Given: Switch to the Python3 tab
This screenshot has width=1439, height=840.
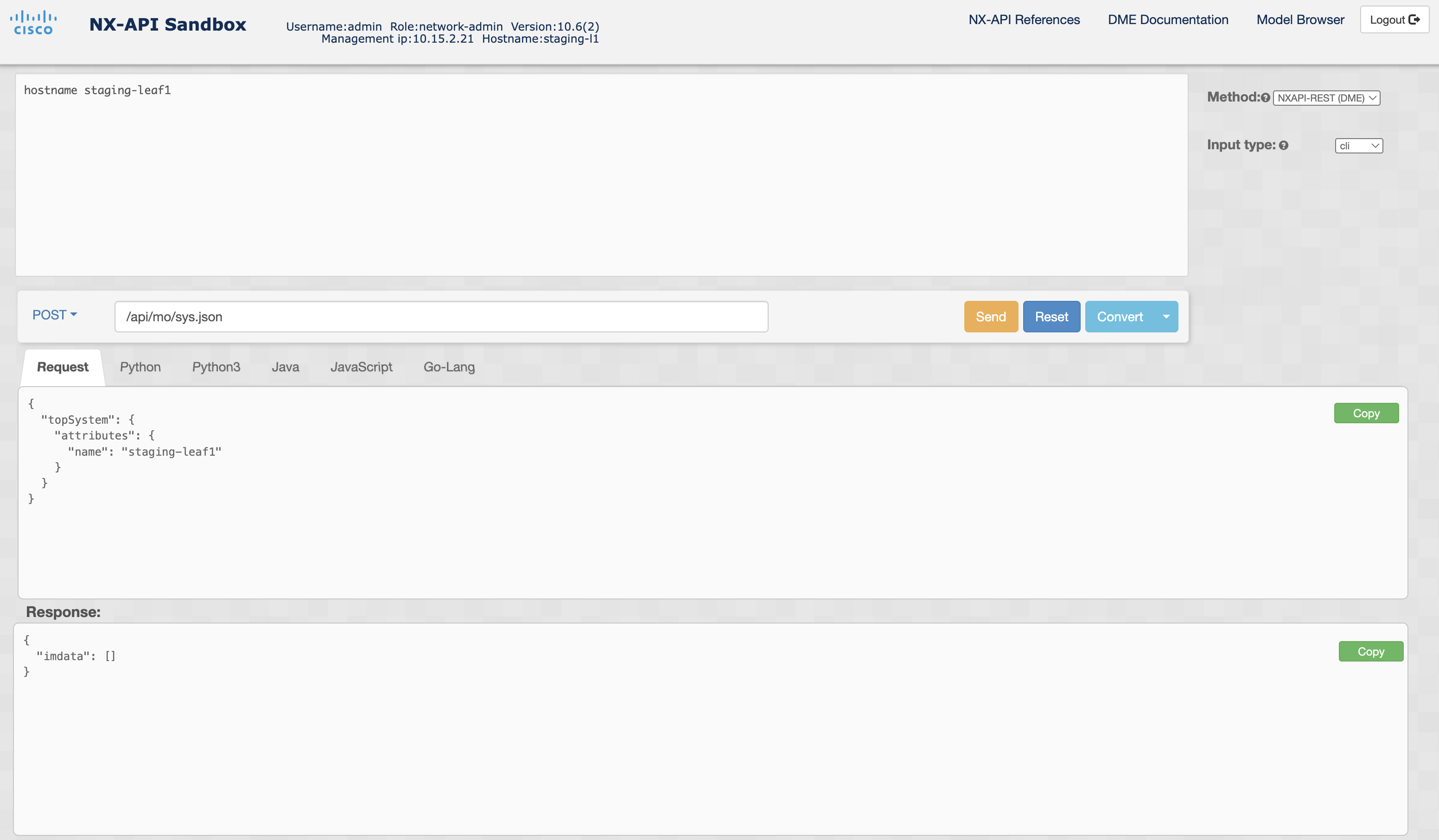Looking at the screenshot, I should click(216, 367).
